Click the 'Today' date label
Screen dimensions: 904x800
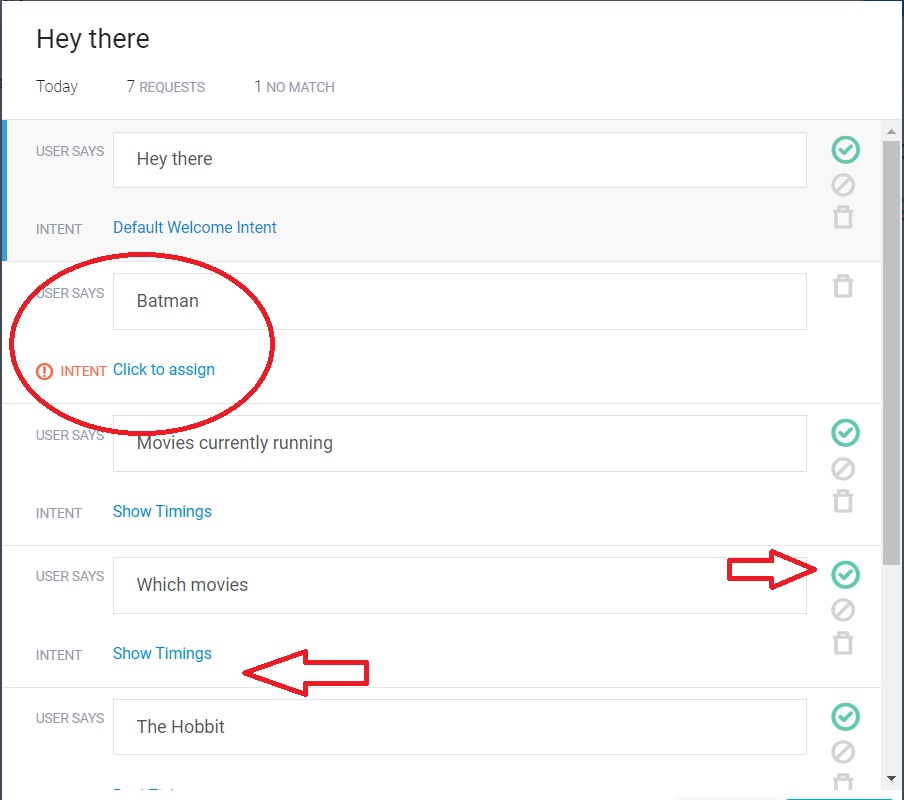(56, 86)
